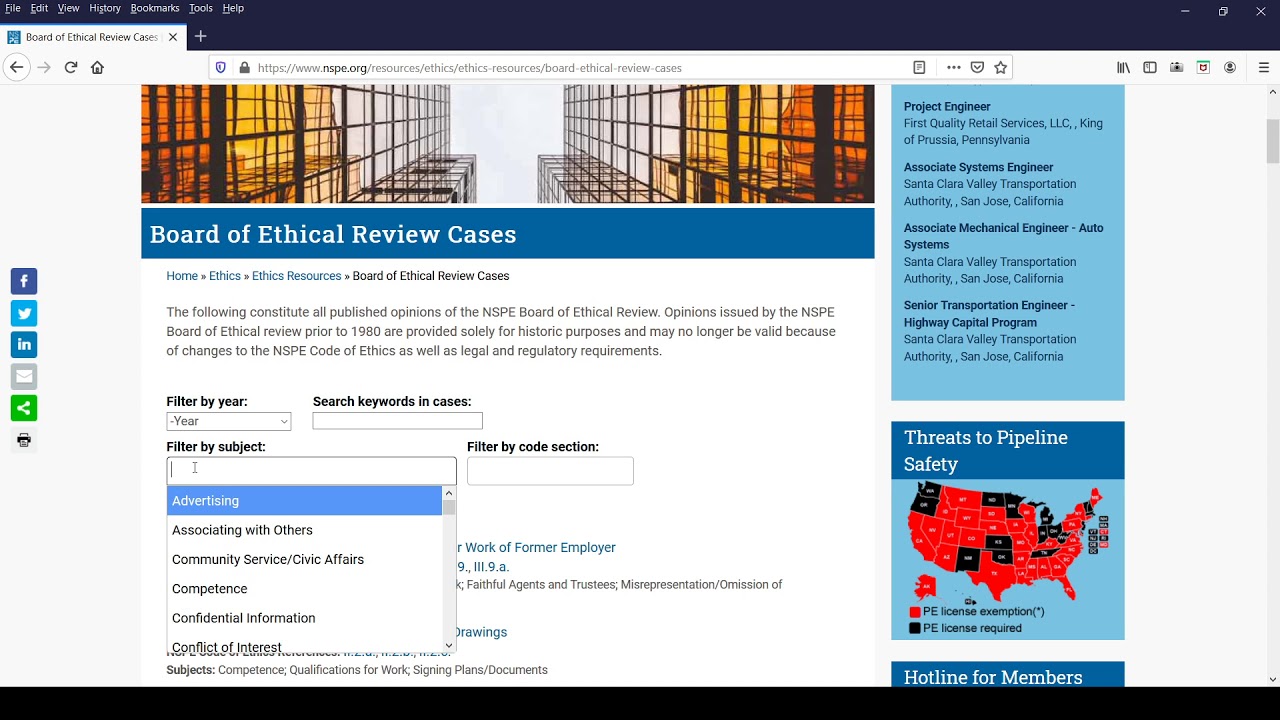Screen dimensions: 1280x720
Task: Go back using the browser back arrow
Action: 16,67
